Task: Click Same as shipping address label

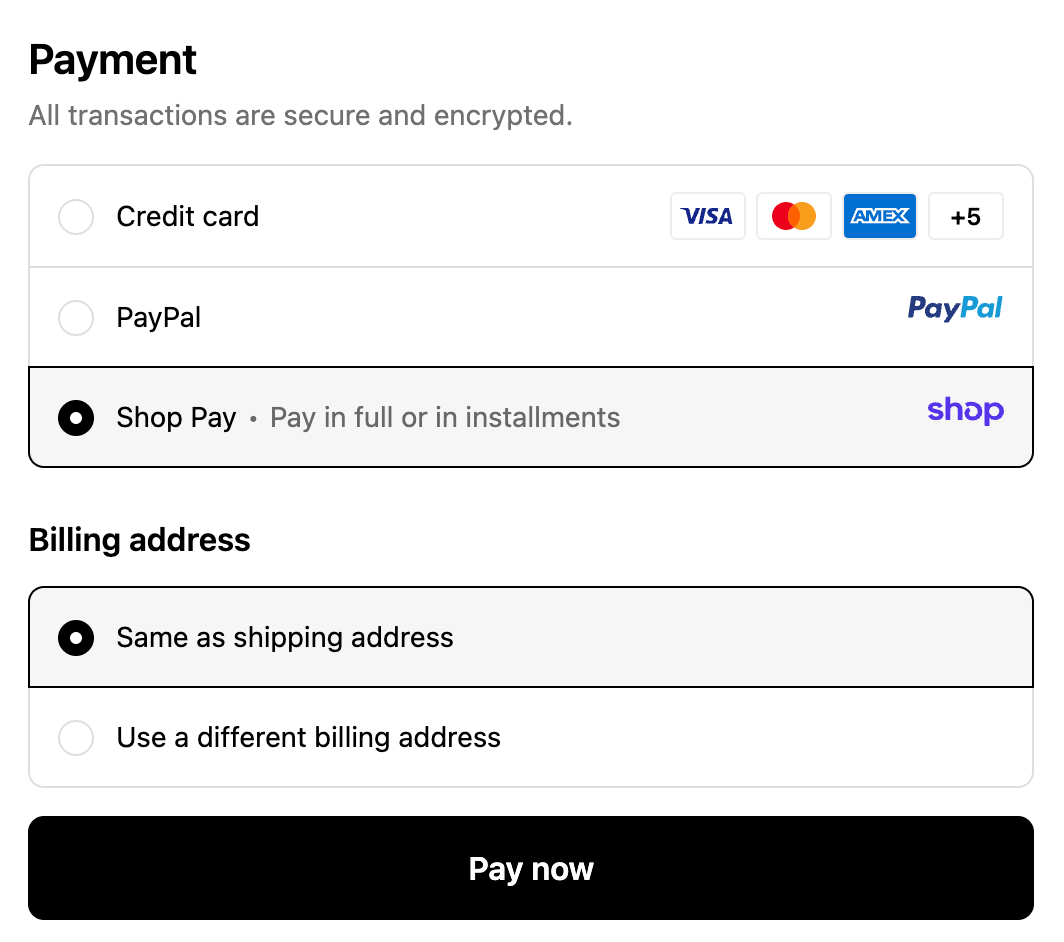Action: (x=285, y=638)
